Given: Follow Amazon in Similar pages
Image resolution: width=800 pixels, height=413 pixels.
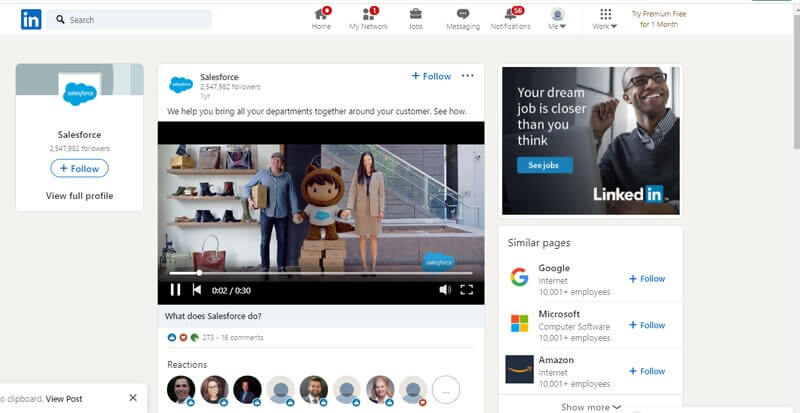Looking at the screenshot, I should click(x=647, y=371).
